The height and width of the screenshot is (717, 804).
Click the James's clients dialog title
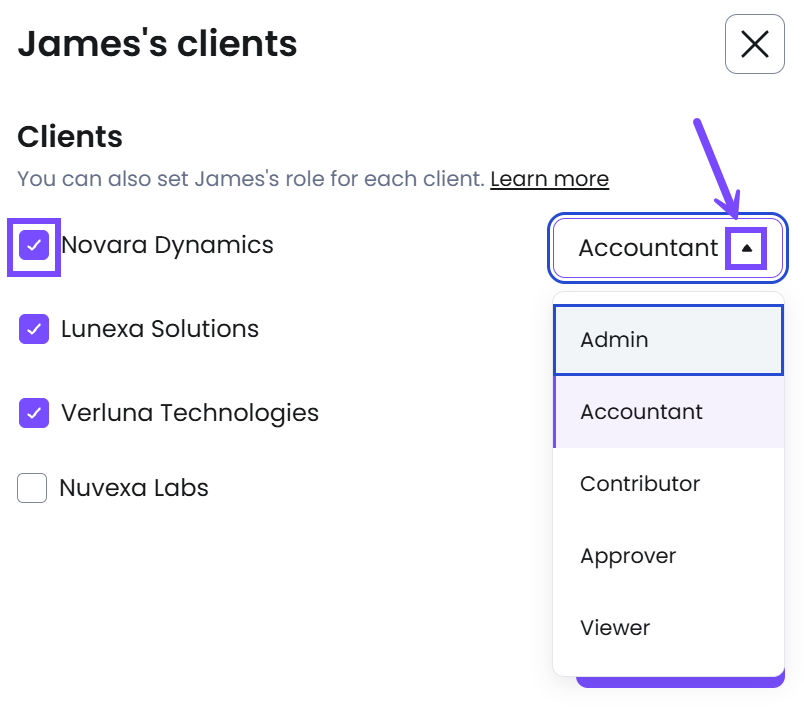[157, 44]
